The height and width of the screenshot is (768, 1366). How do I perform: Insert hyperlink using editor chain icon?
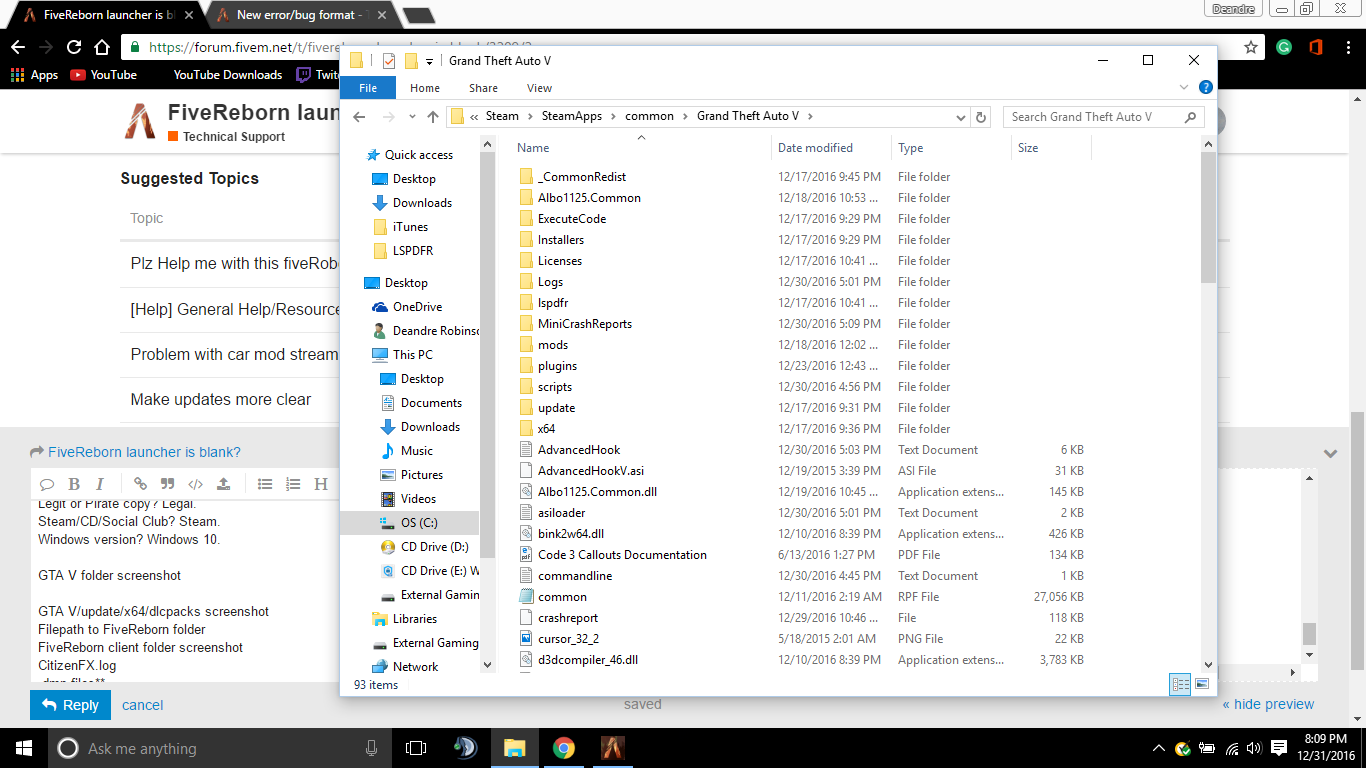pyautogui.click(x=140, y=484)
